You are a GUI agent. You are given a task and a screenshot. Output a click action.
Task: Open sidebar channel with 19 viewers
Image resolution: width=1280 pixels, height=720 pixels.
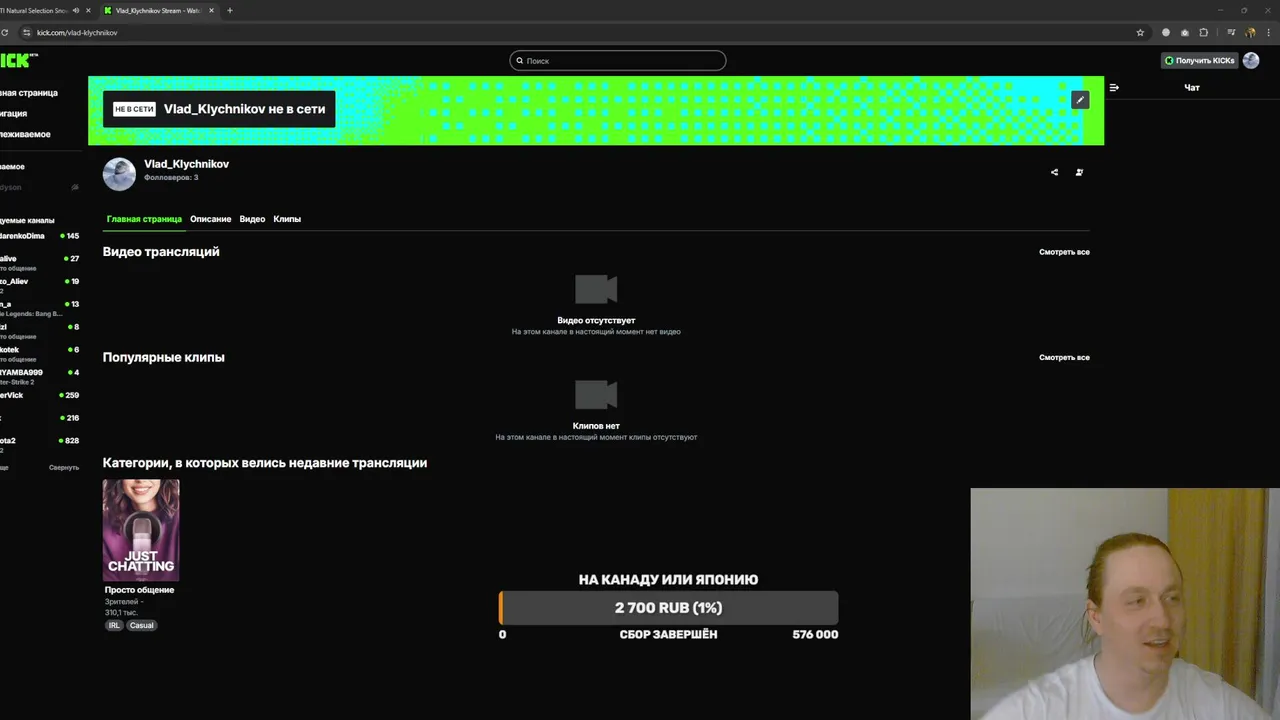tap(40, 285)
